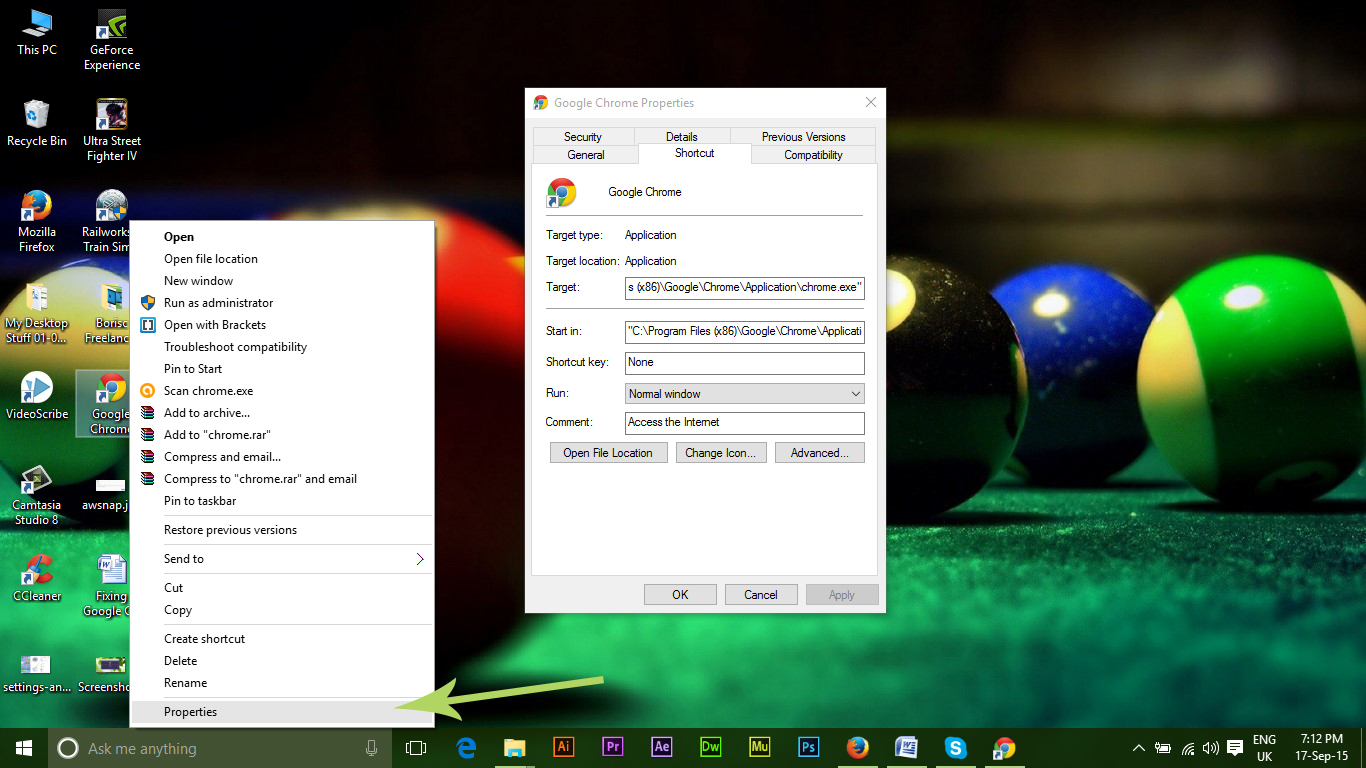Click the Change Icon... button
1366x768 pixels.
pos(721,453)
